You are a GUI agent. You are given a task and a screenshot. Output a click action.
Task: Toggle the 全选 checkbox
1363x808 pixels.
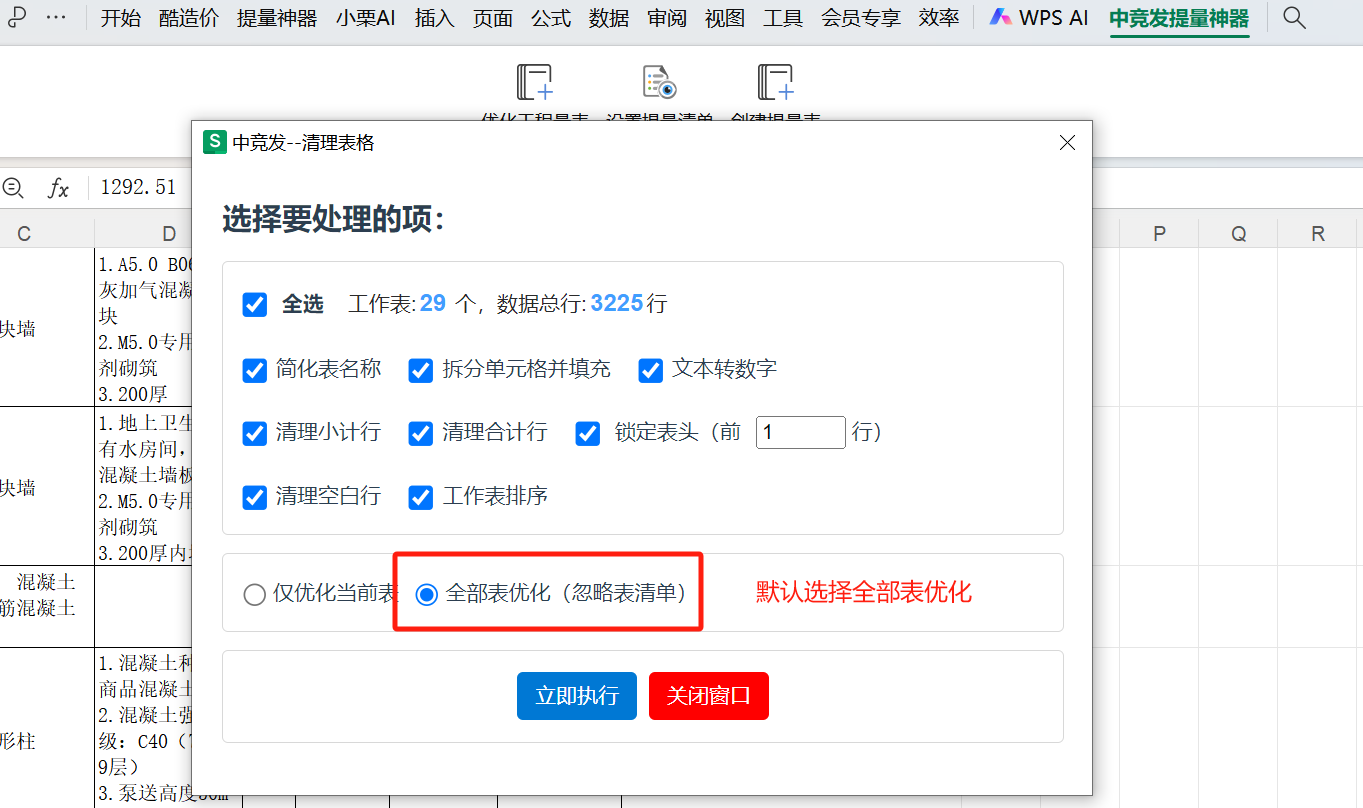coord(255,304)
